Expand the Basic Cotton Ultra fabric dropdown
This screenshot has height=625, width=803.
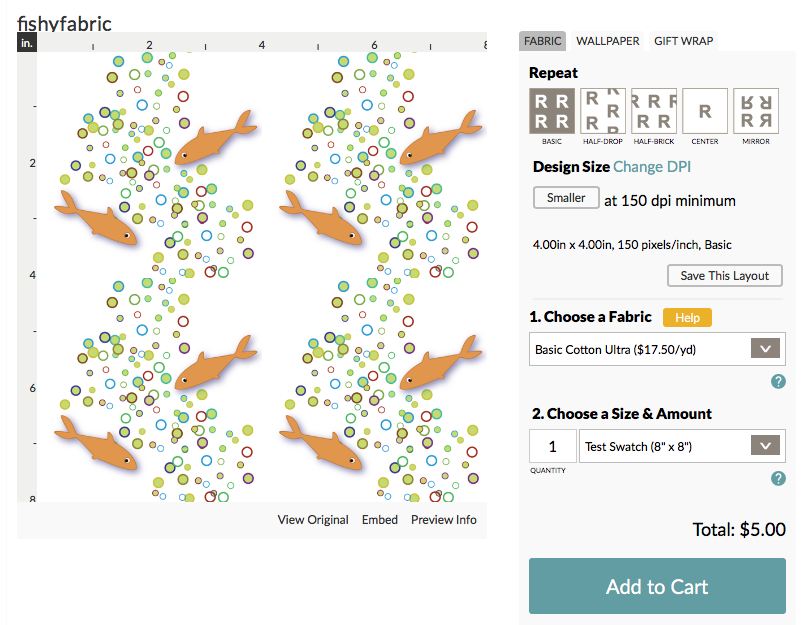tap(657, 349)
